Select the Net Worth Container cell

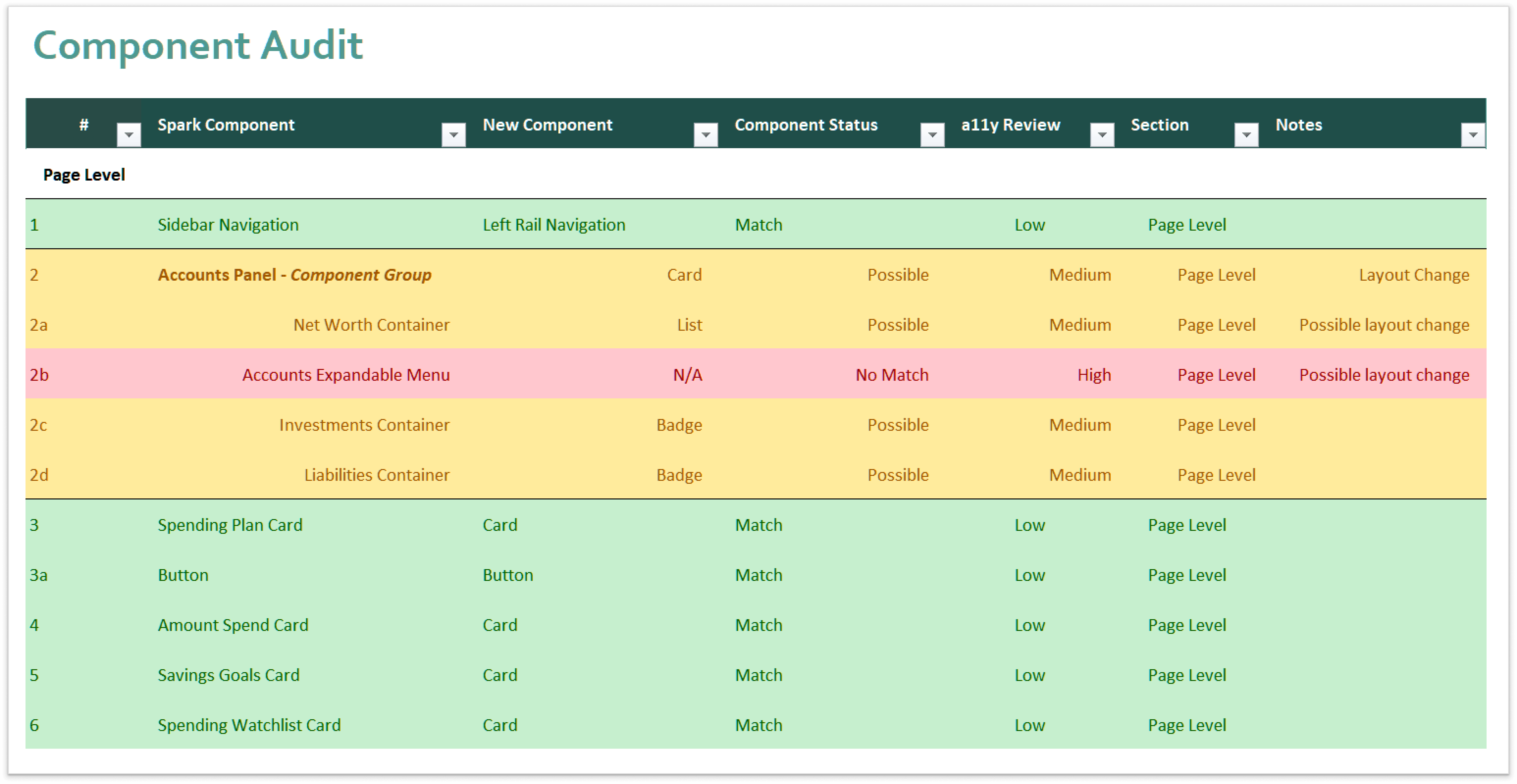click(x=372, y=325)
